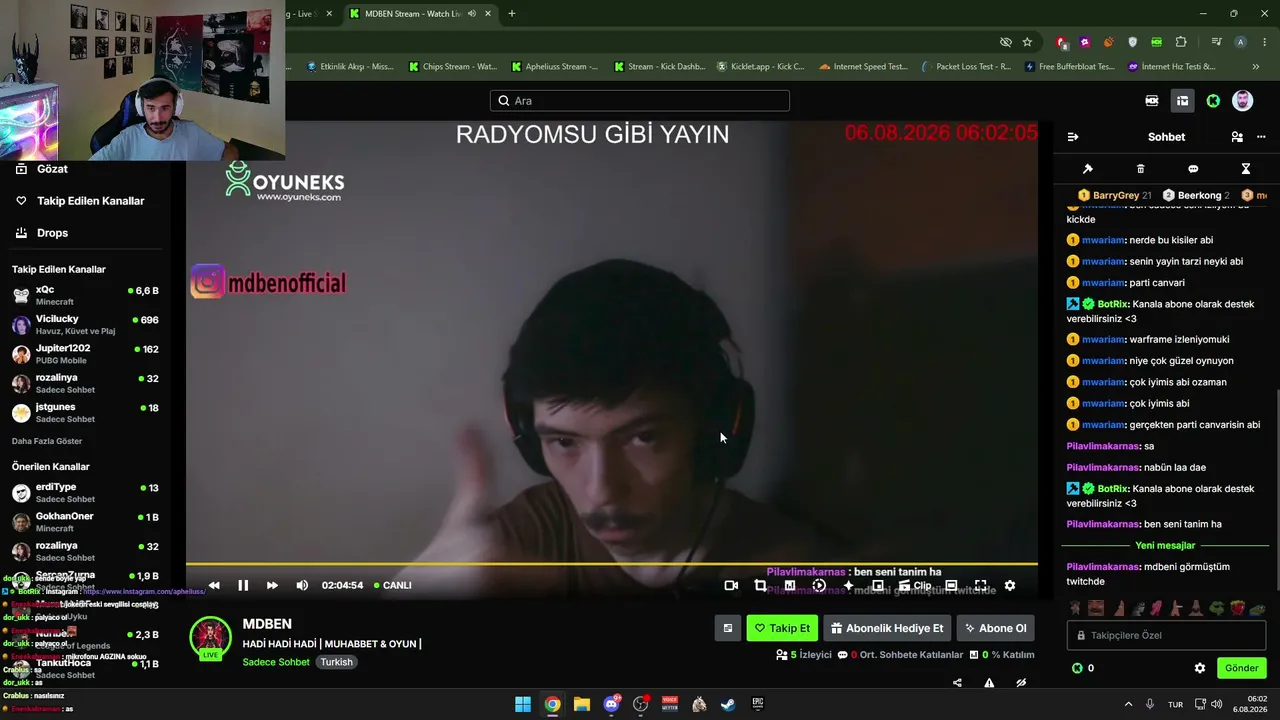Viewport: 1280px width, 720px height.
Task: Open the chat users list icon
Action: pos(1237,137)
